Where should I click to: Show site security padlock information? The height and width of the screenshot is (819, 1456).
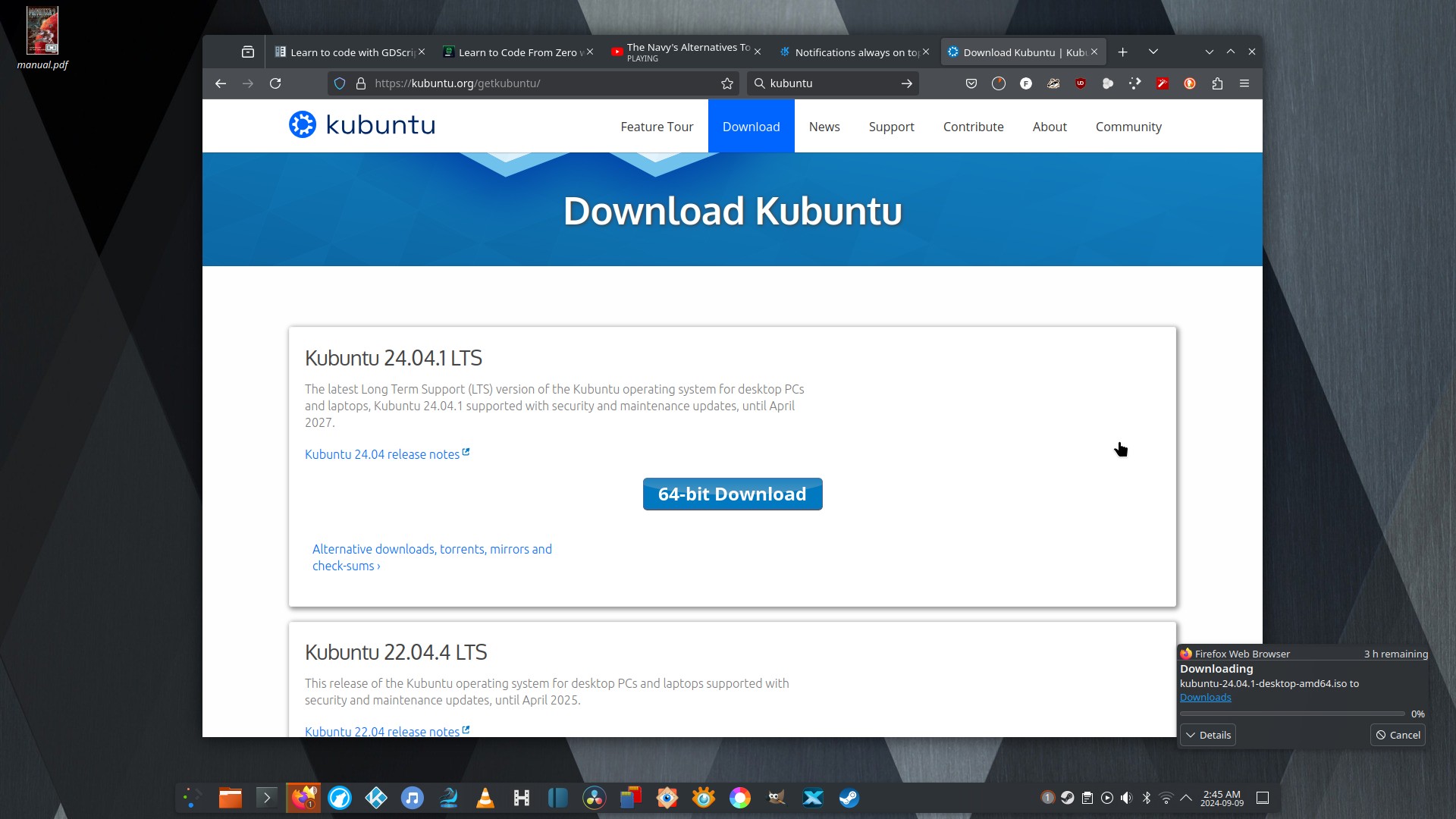(x=361, y=83)
